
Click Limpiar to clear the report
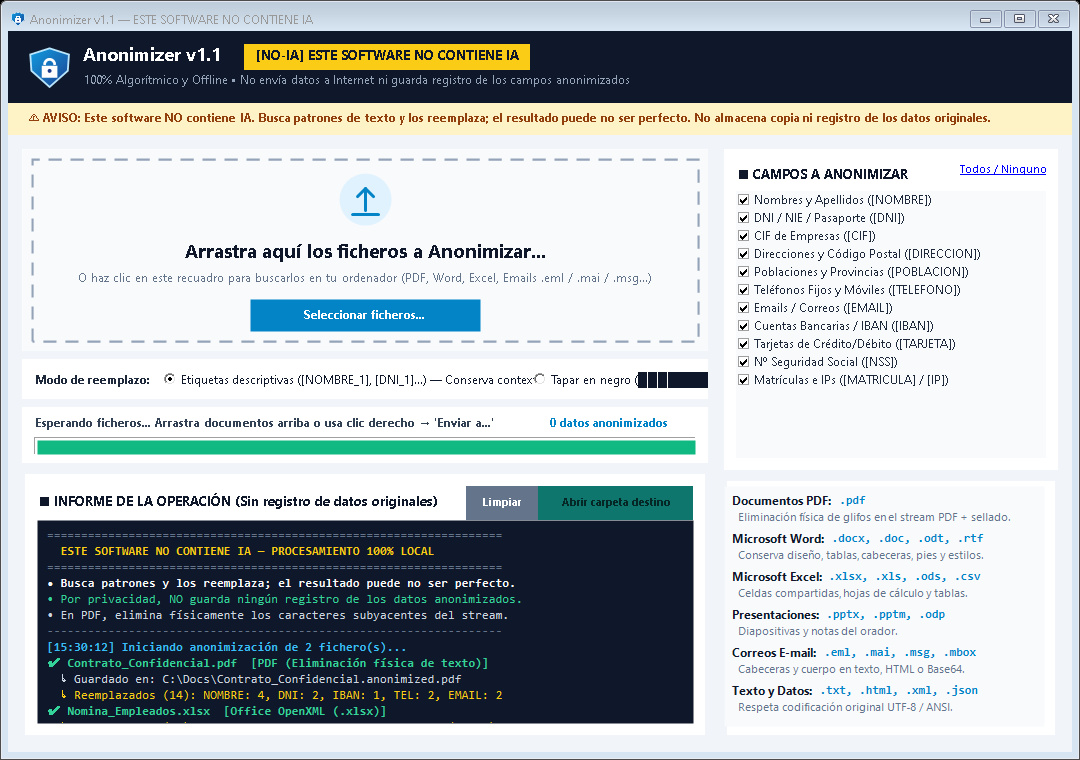click(501, 502)
